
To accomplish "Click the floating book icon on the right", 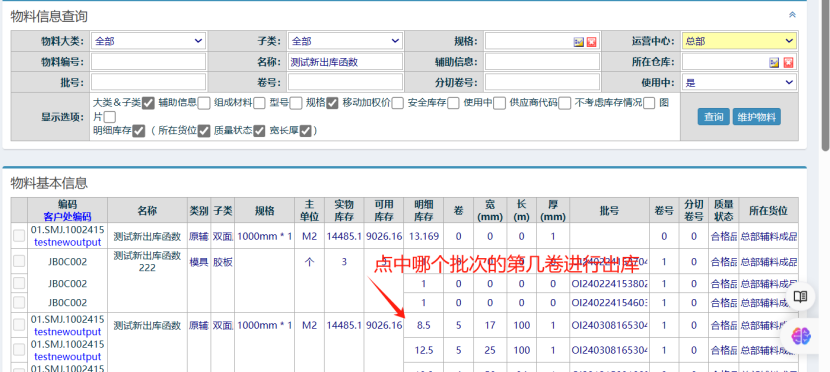I will tap(800, 296).
